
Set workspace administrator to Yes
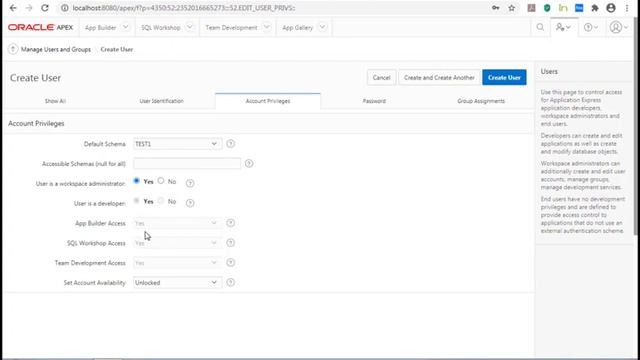point(137,181)
